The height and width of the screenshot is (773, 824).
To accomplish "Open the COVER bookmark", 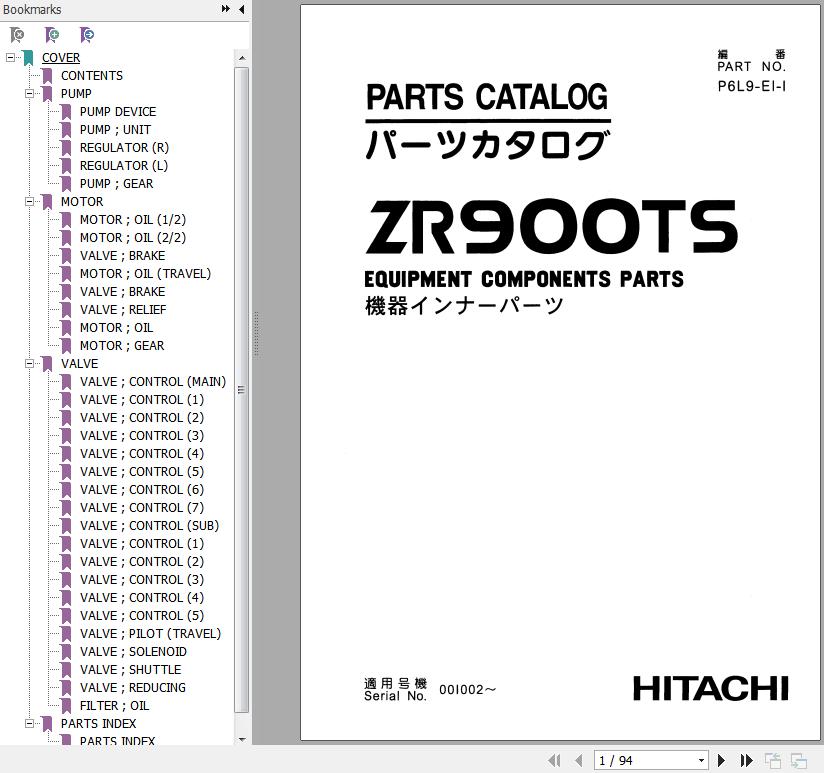I will click(61, 58).
